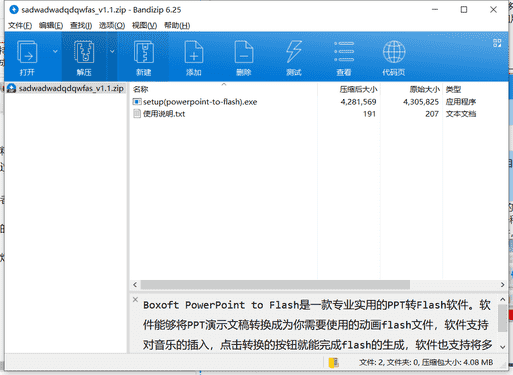Expand the Extract button dropdown arrow

[112, 51]
